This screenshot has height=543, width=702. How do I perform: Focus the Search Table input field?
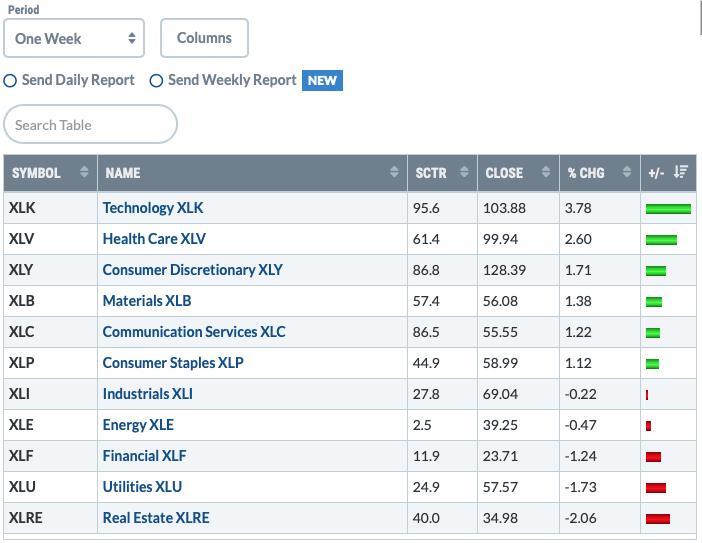click(x=90, y=125)
